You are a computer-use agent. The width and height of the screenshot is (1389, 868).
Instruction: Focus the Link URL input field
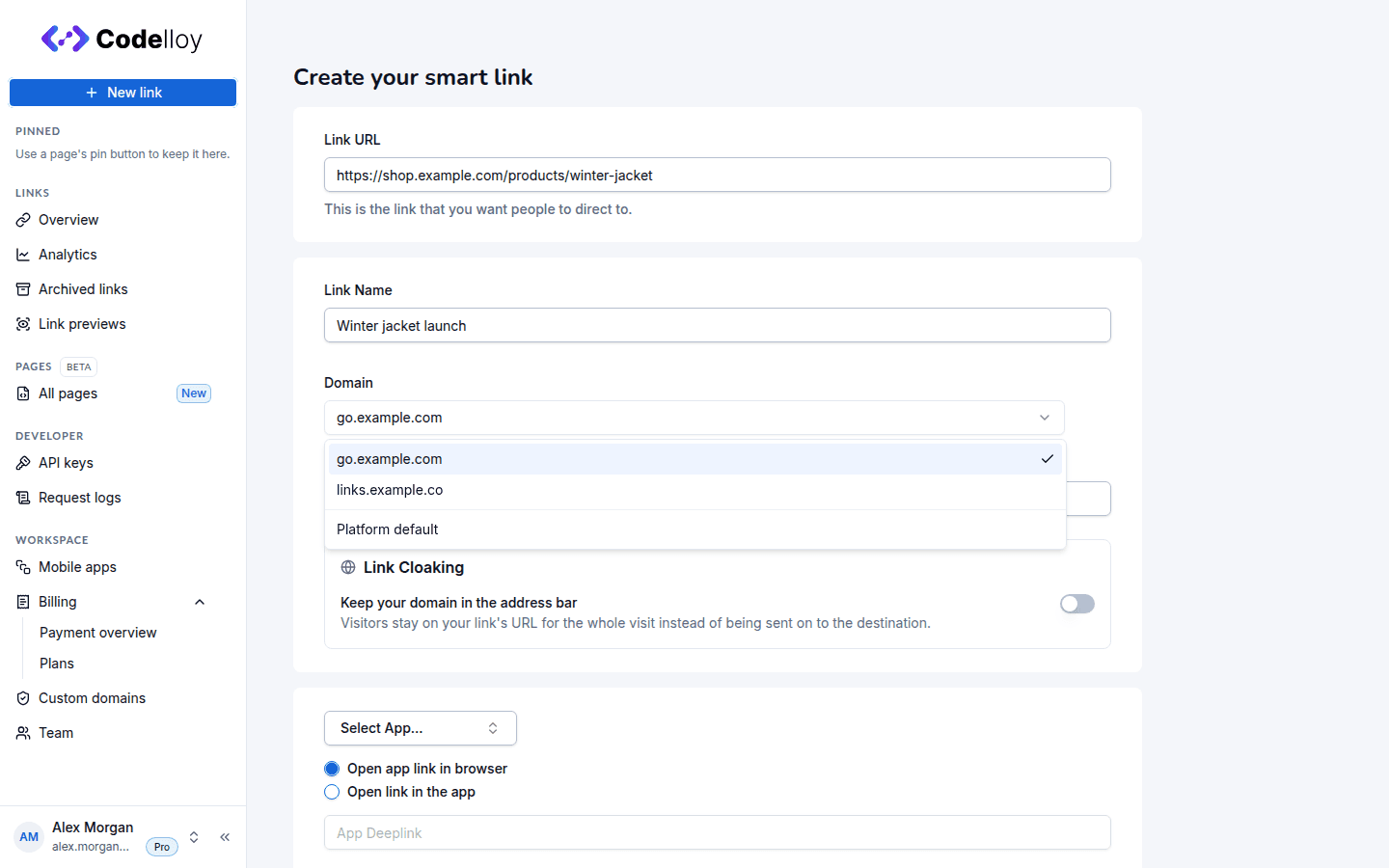tap(718, 175)
